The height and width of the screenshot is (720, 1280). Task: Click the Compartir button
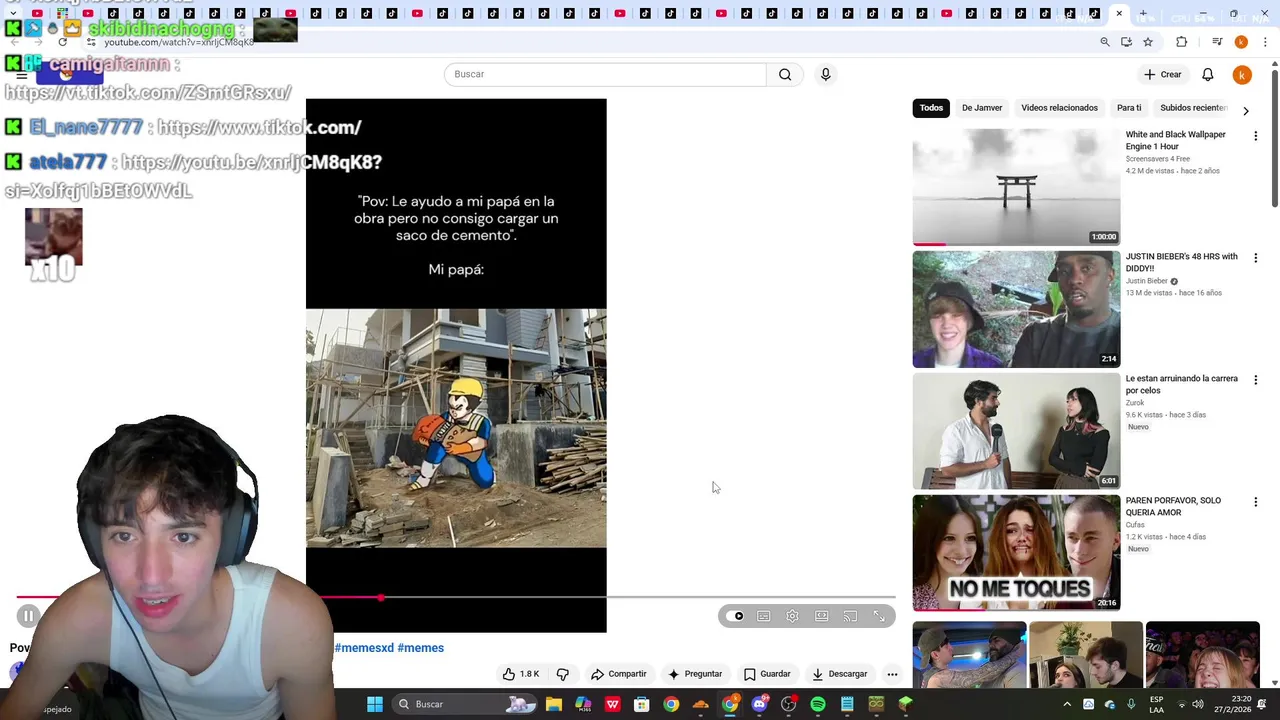coord(619,674)
